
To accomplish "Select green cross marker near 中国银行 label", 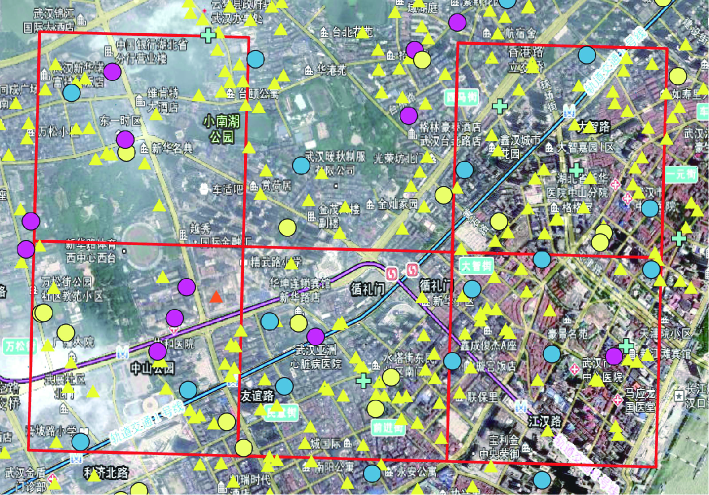I will (208, 35).
